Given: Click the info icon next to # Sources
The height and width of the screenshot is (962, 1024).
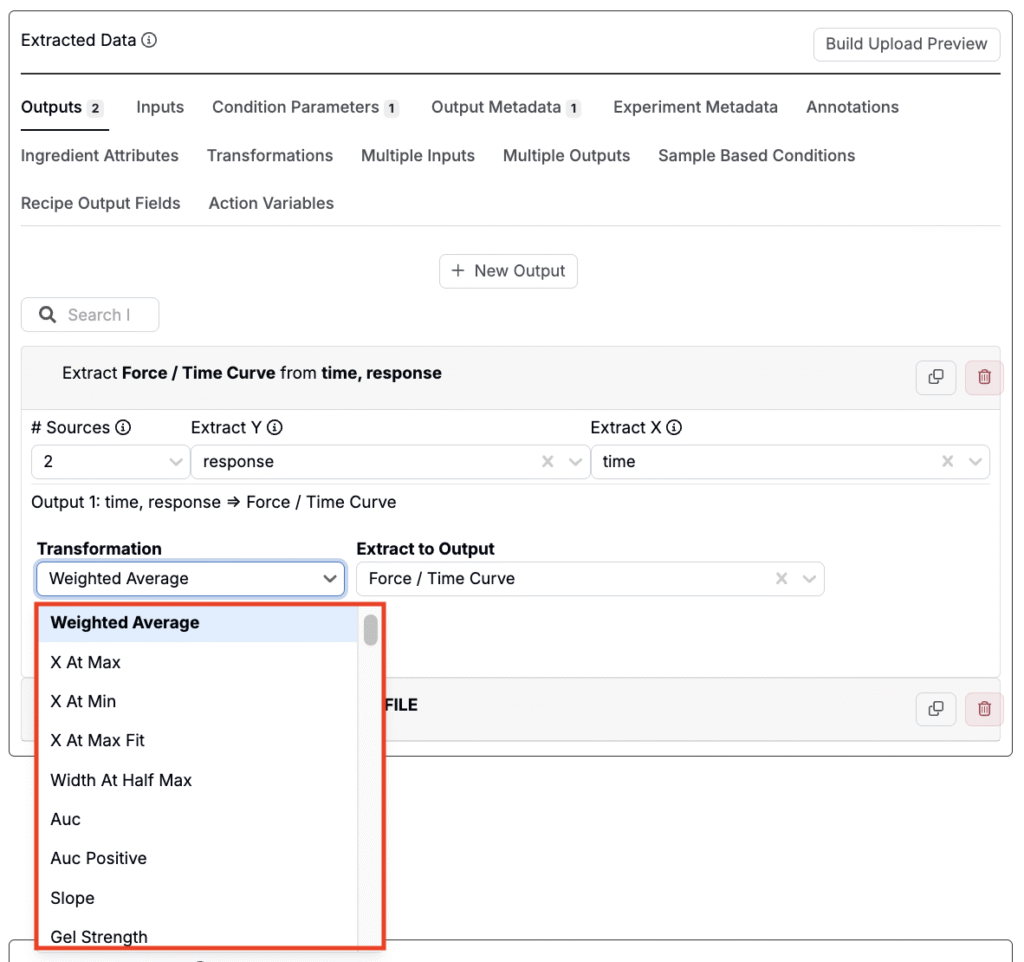Looking at the screenshot, I should [x=123, y=428].
